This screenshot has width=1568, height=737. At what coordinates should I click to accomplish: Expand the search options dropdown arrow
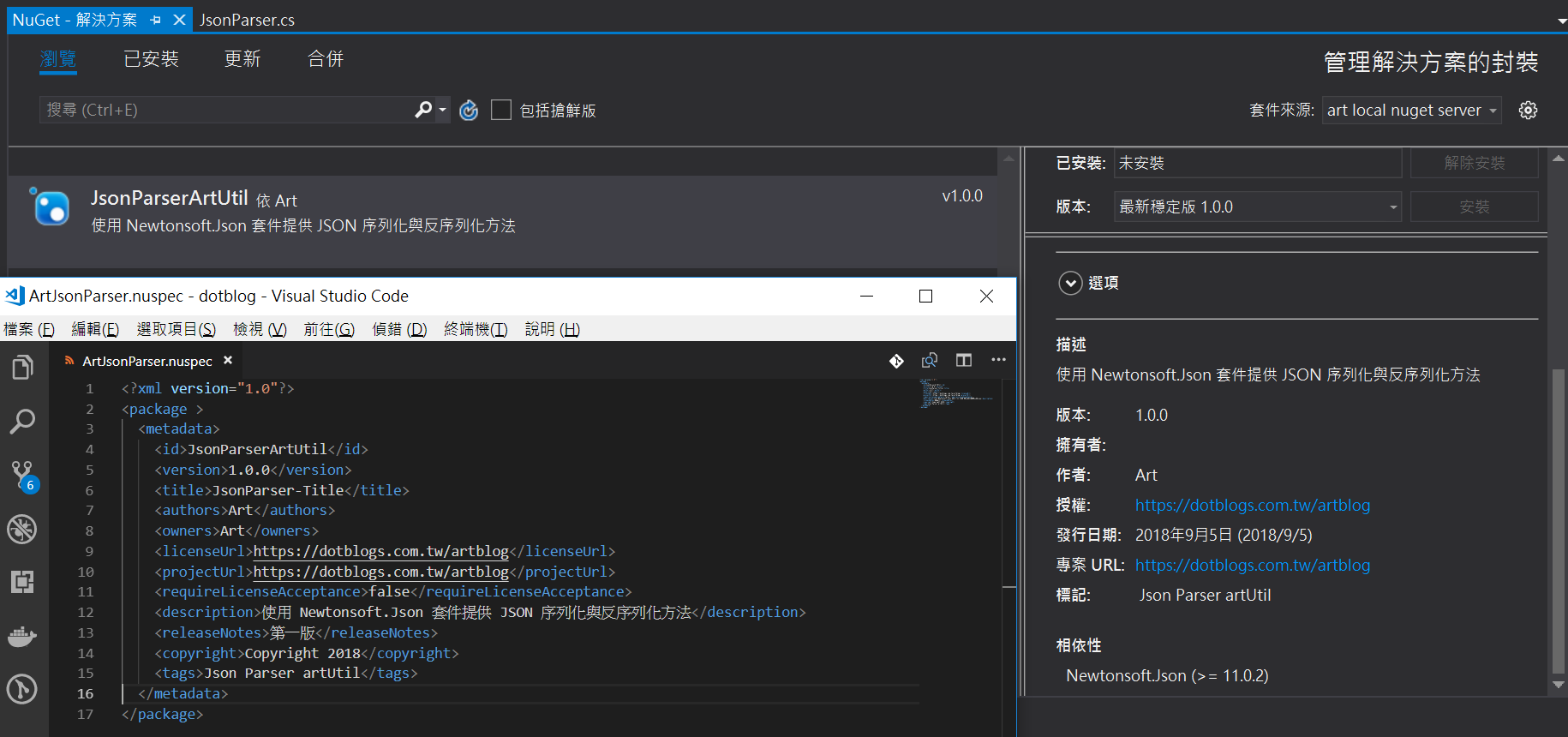click(x=442, y=110)
